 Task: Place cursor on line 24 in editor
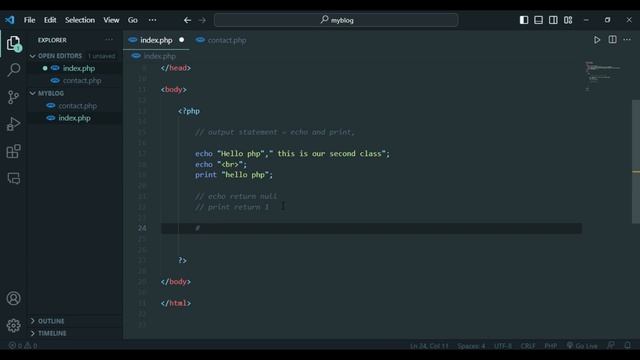371,228
